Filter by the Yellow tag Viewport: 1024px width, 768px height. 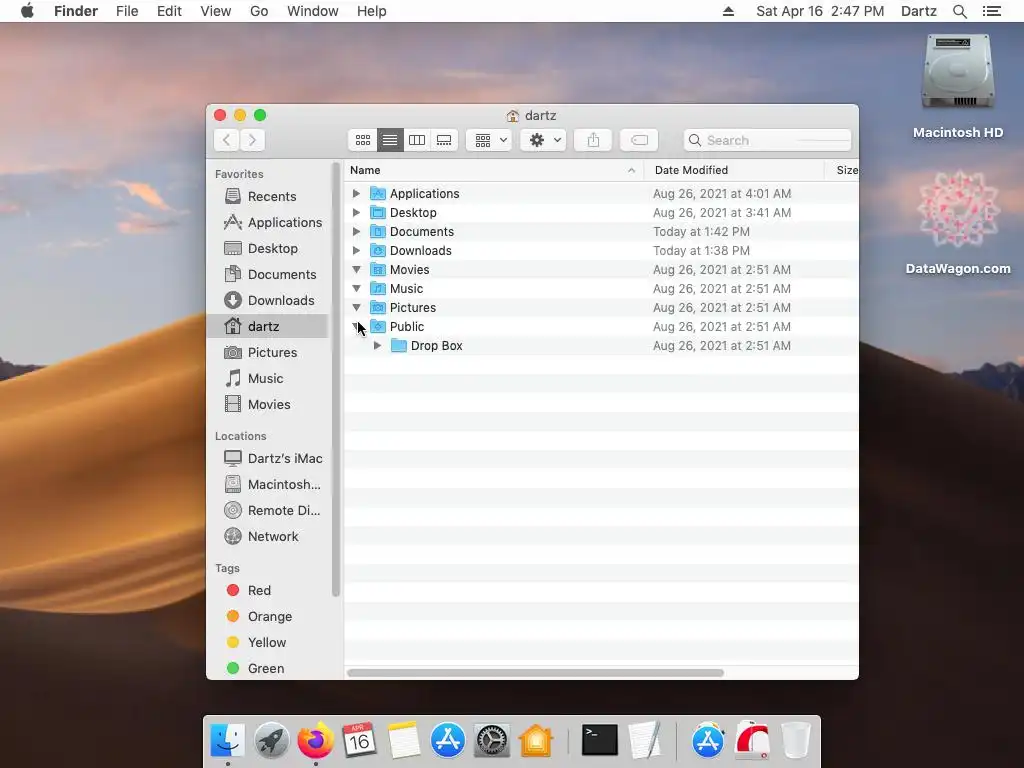268,643
